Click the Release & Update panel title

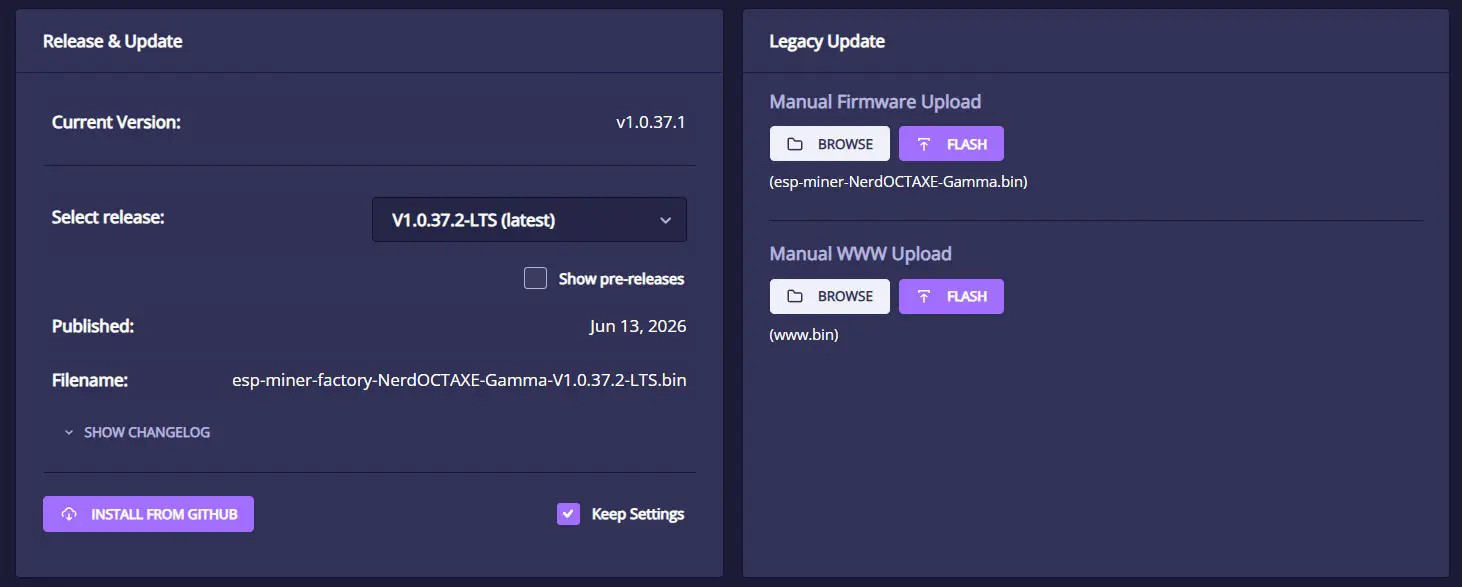tap(112, 41)
